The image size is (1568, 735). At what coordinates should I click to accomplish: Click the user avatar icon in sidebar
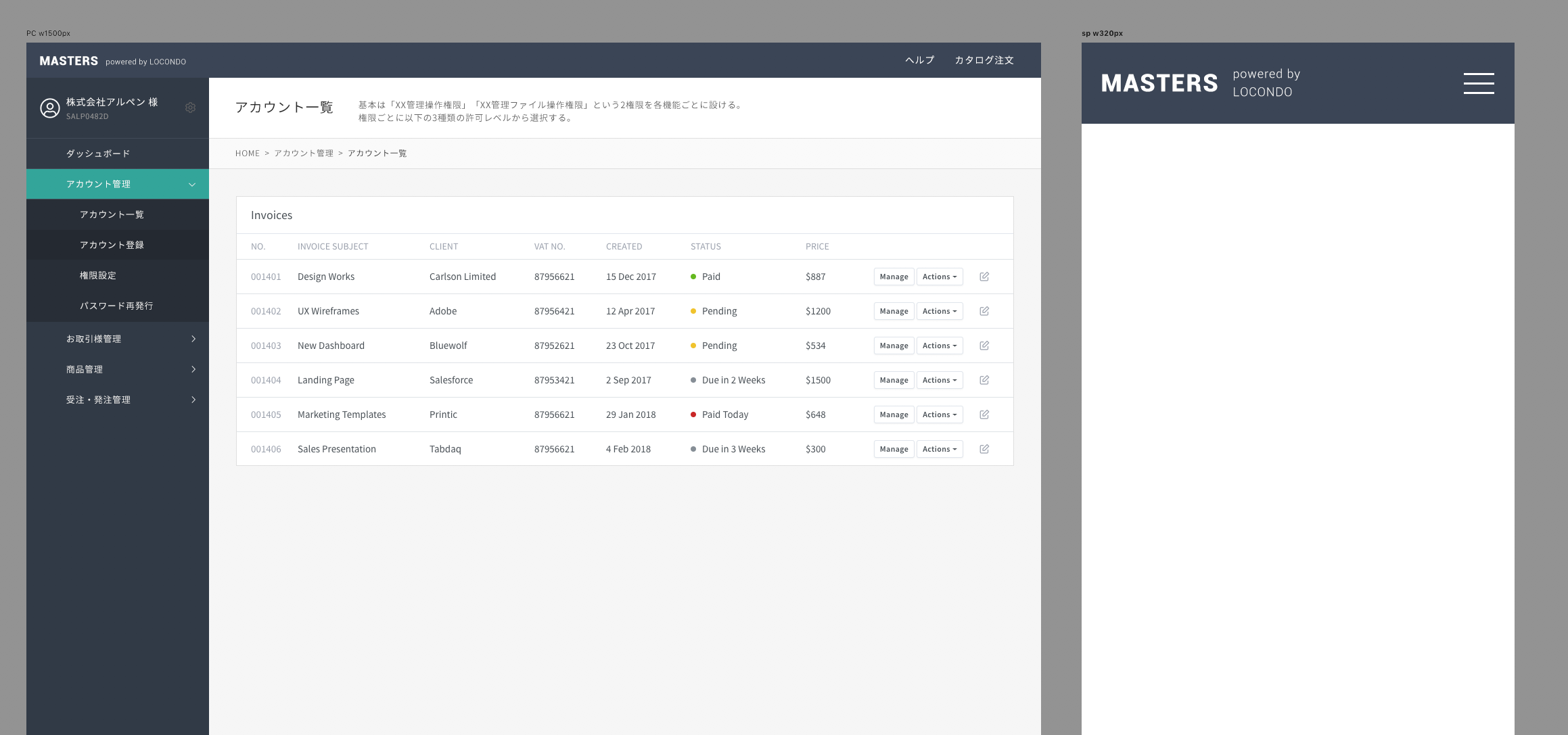coord(50,108)
